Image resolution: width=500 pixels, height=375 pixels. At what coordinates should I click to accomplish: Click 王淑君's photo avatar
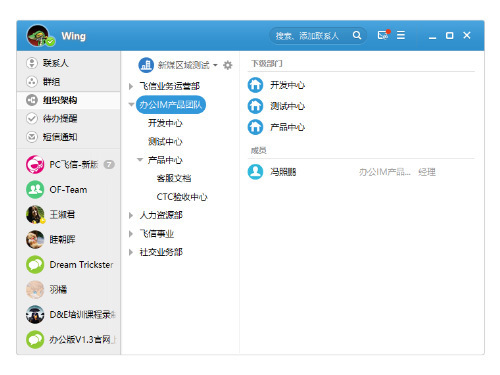pyautogui.click(x=35, y=214)
